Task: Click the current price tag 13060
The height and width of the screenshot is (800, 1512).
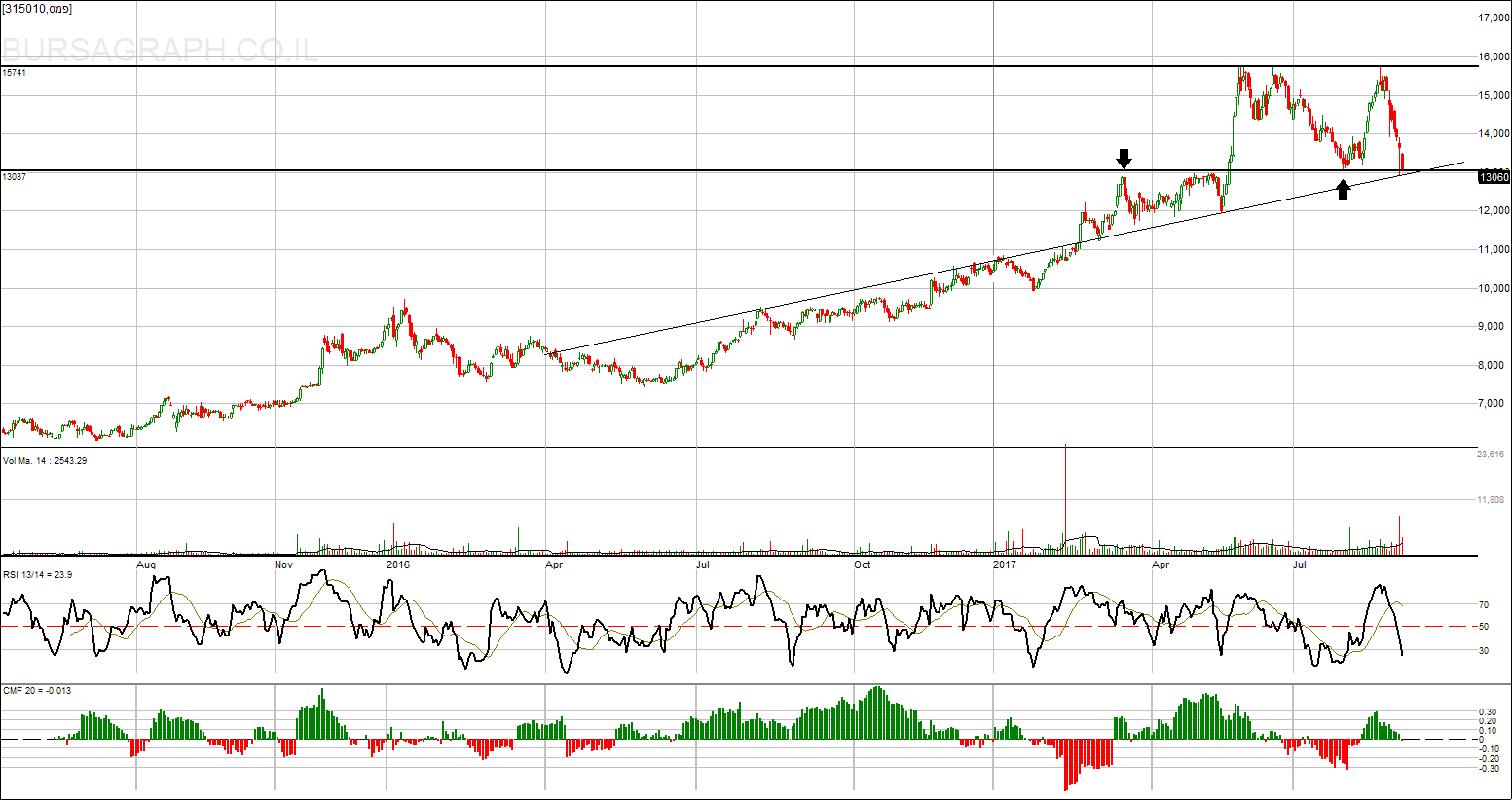Action: tap(1494, 176)
